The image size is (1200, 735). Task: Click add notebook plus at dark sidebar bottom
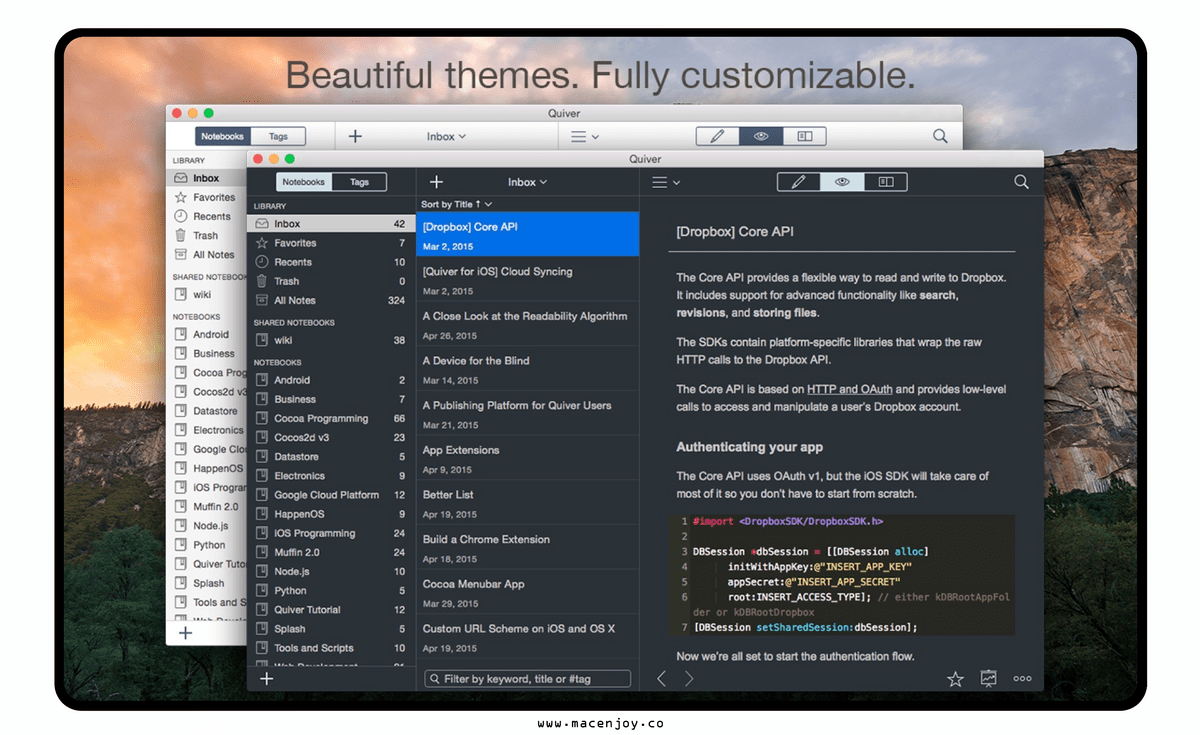tap(266, 678)
